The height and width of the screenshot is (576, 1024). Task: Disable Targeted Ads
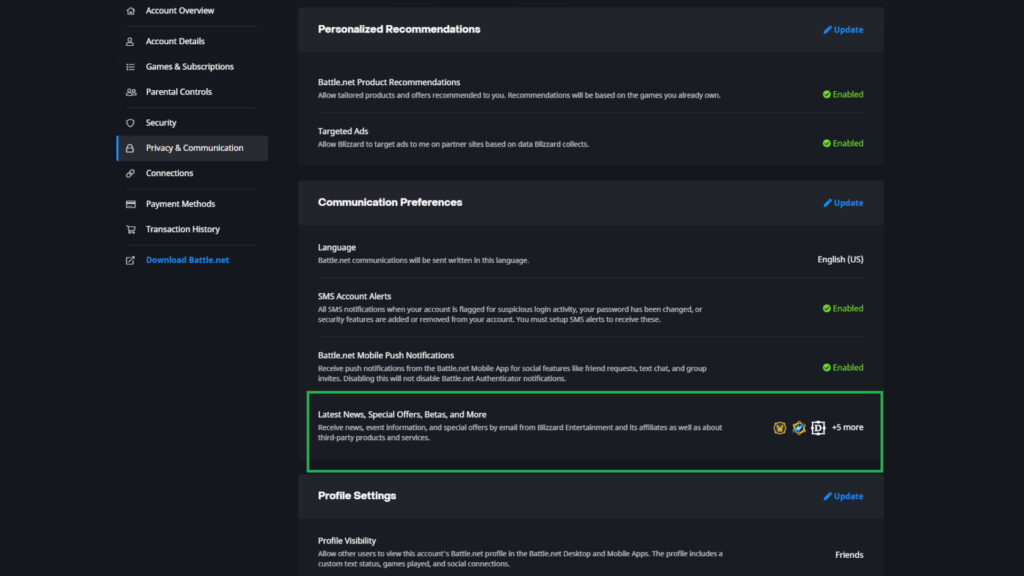843,143
